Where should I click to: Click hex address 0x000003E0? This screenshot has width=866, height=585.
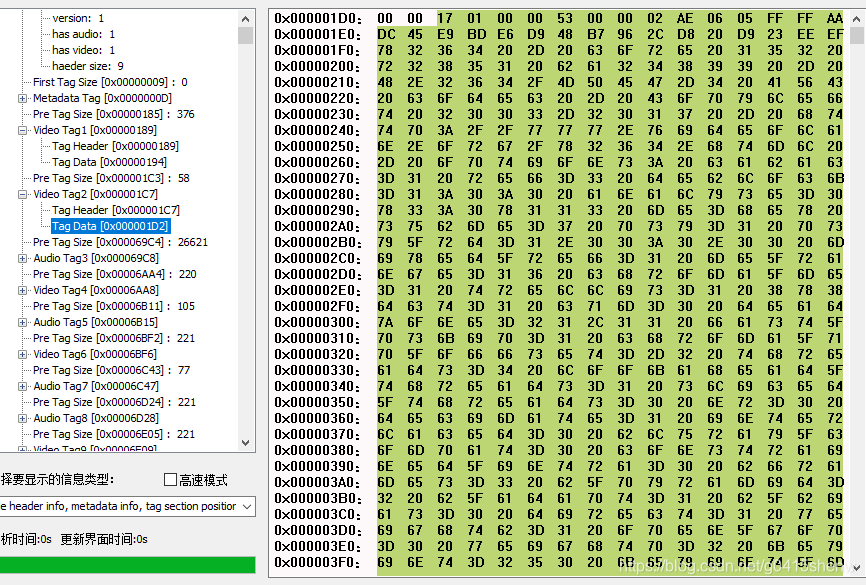click(318, 547)
